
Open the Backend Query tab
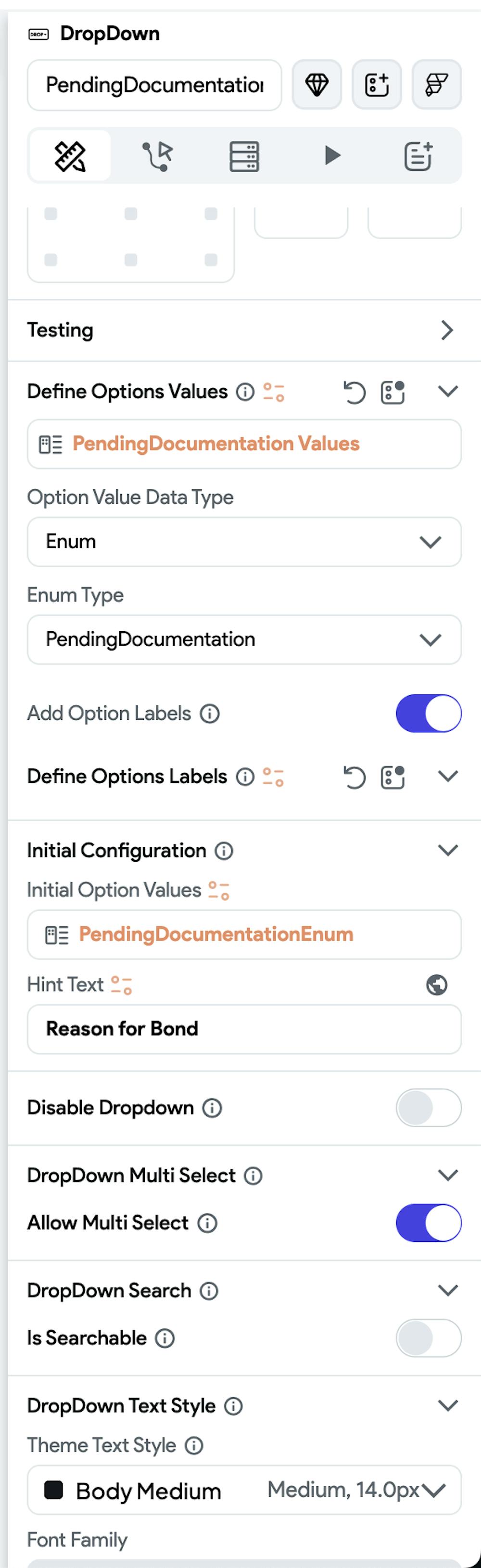(244, 156)
